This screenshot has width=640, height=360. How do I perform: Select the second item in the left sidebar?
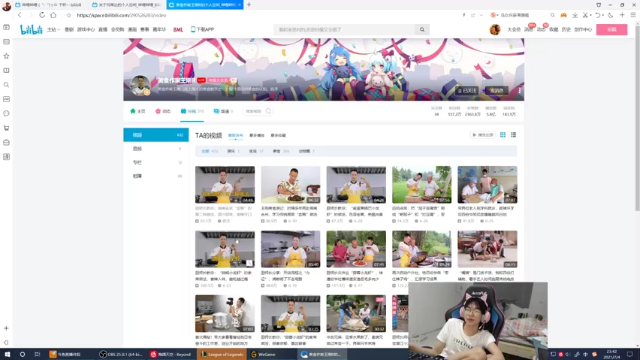coord(156,149)
